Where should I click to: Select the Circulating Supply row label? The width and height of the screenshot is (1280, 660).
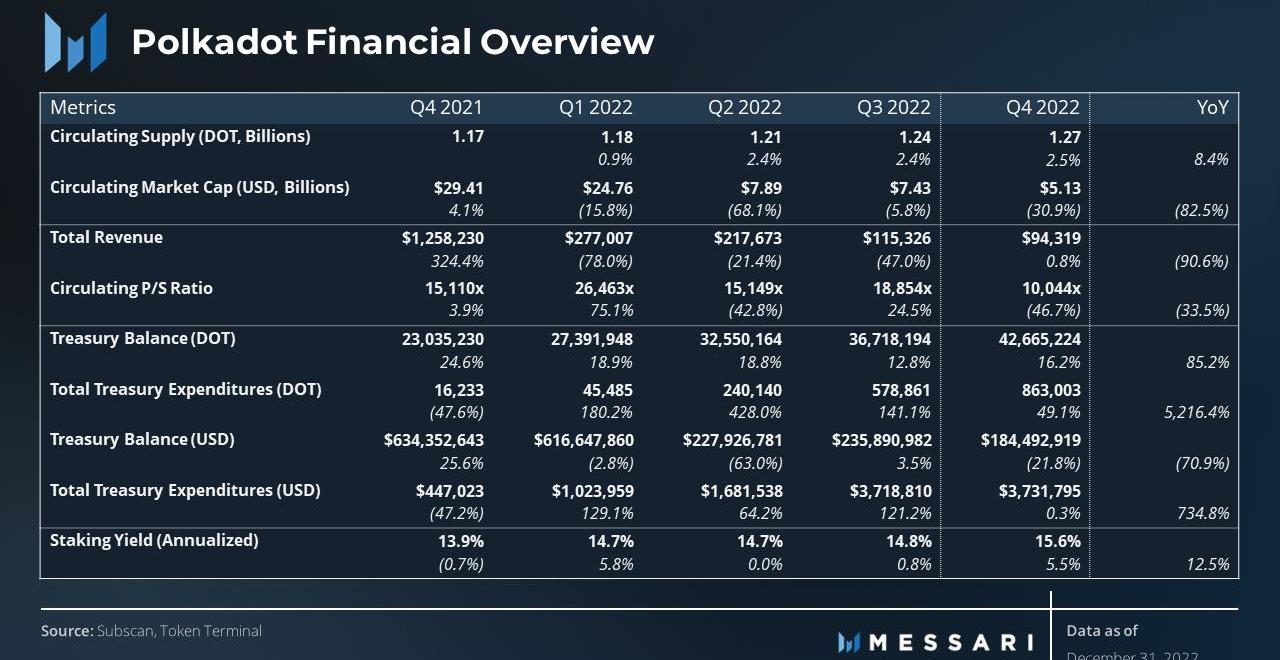(180, 136)
